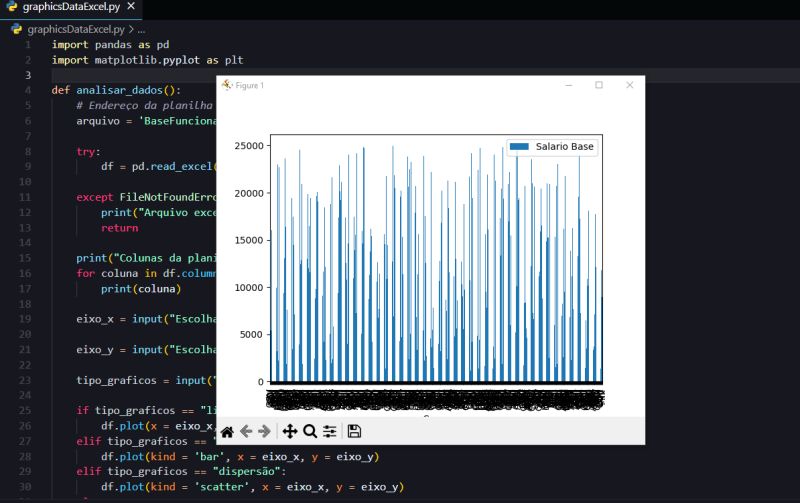Click 'return' keyword on line 13
Viewport: 800px width, 503px height.
(119, 228)
